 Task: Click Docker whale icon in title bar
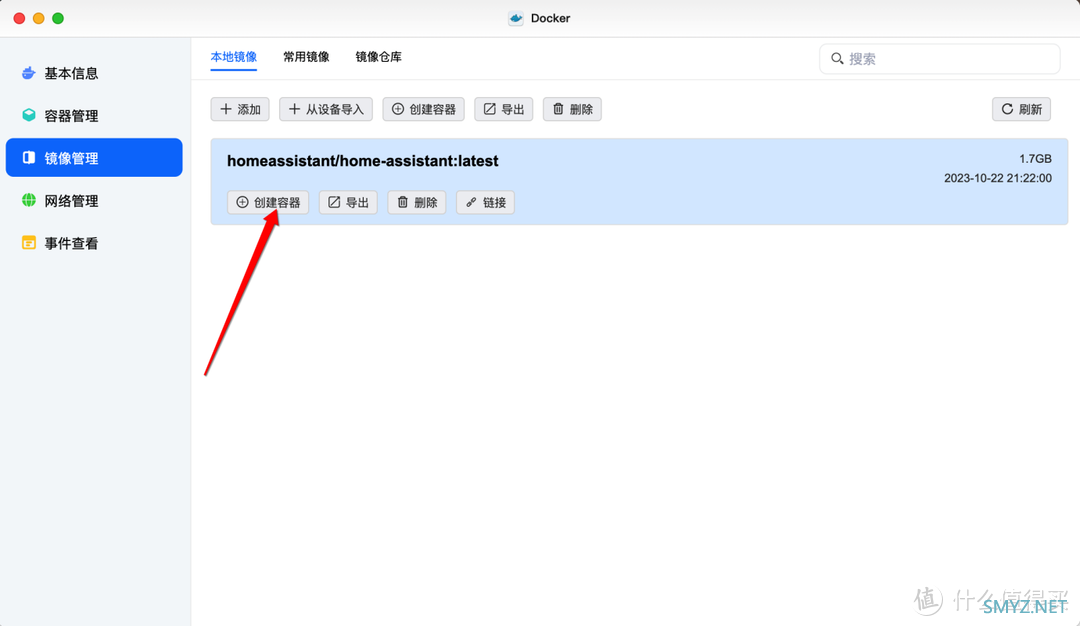[x=516, y=19]
